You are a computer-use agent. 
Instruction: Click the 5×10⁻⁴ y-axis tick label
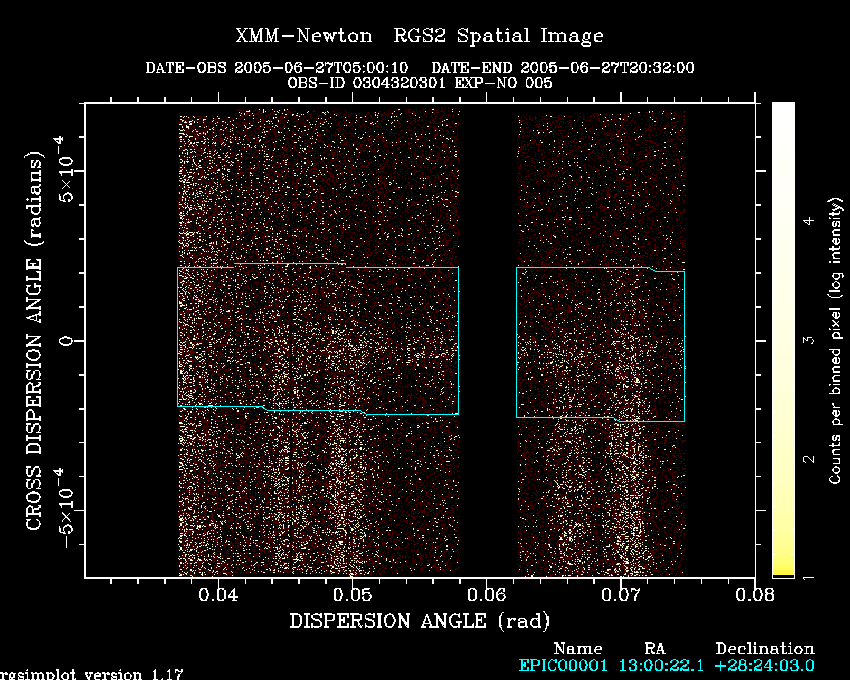coord(63,170)
